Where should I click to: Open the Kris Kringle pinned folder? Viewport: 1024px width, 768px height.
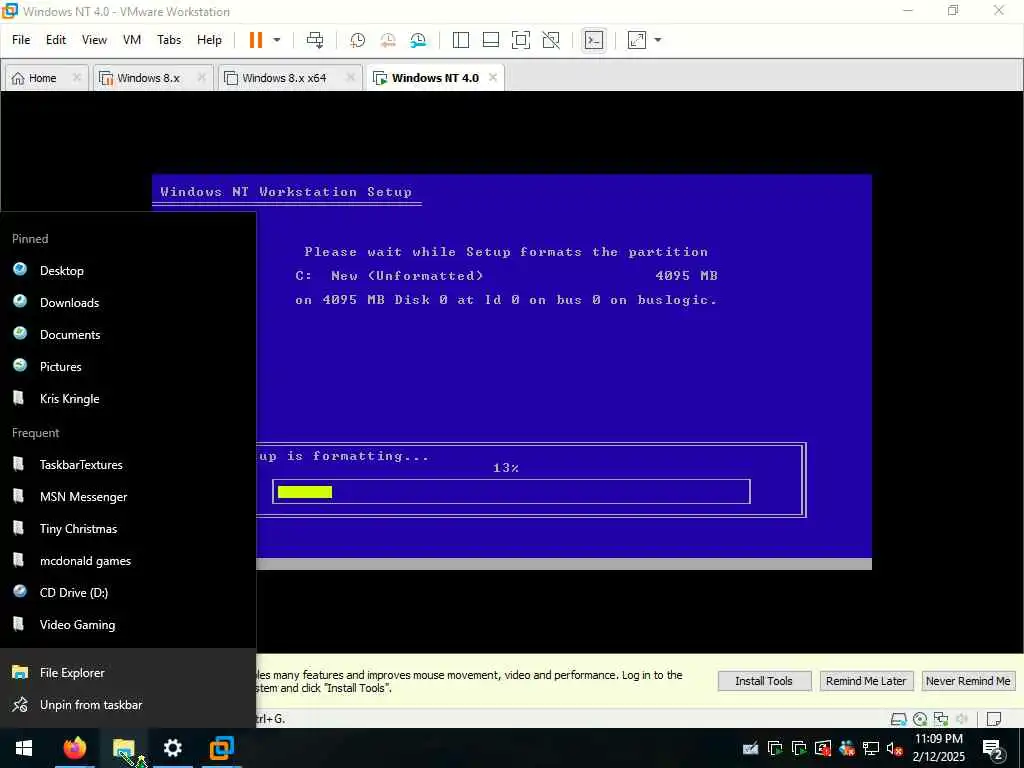(x=128, y=398)
